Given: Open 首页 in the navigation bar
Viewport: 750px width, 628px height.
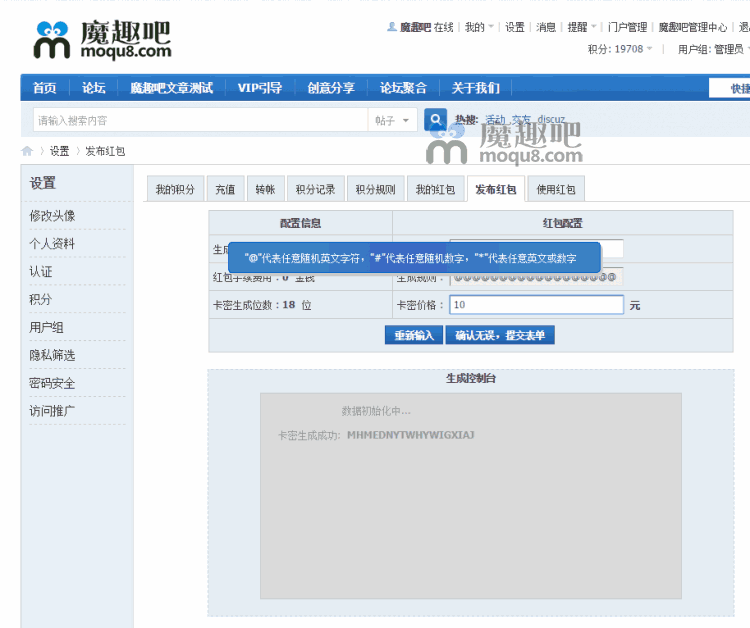Looking at the screenshot, I should pos(44,88).
